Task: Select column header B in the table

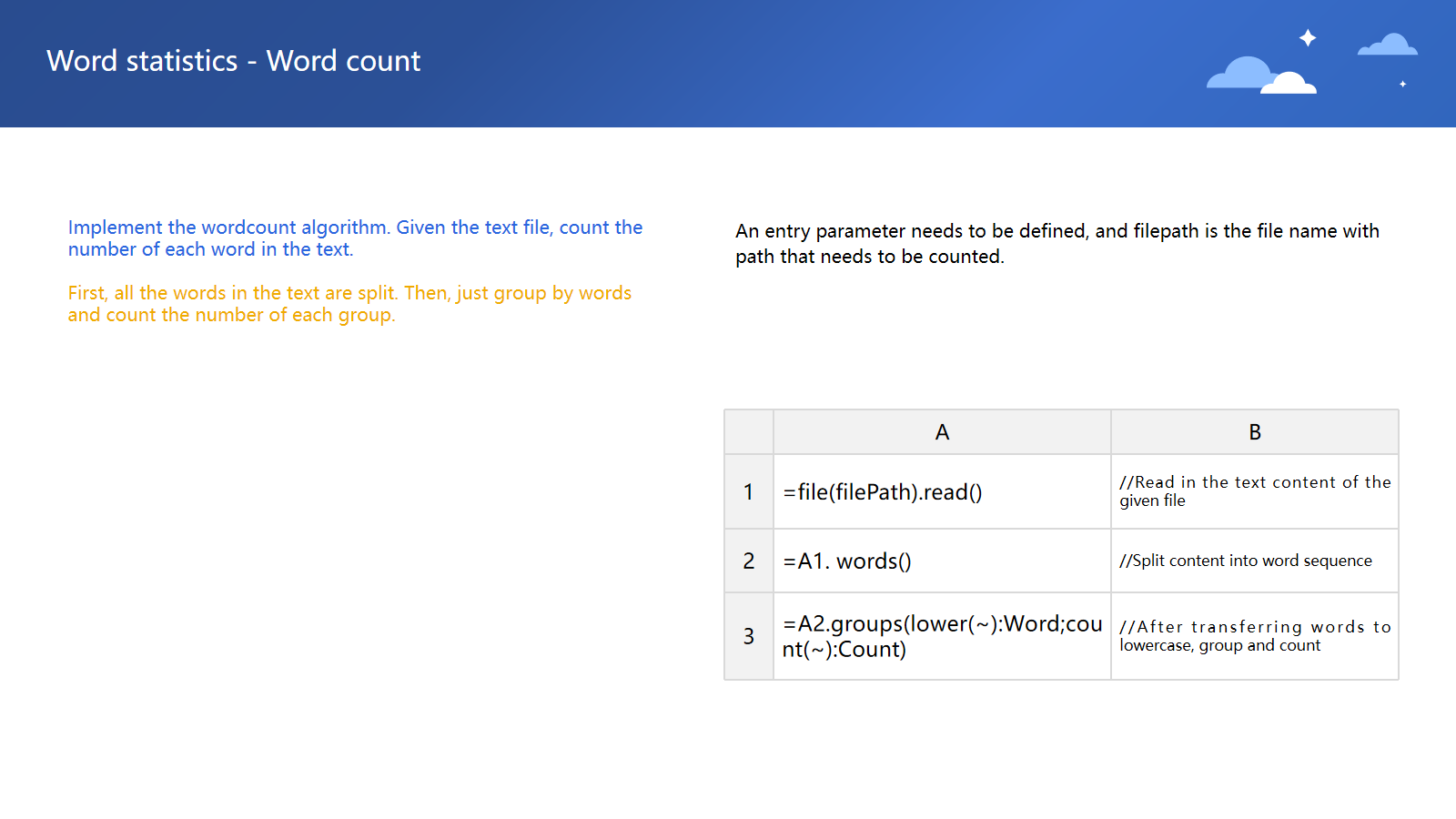Action: (x=1254, y=432)
